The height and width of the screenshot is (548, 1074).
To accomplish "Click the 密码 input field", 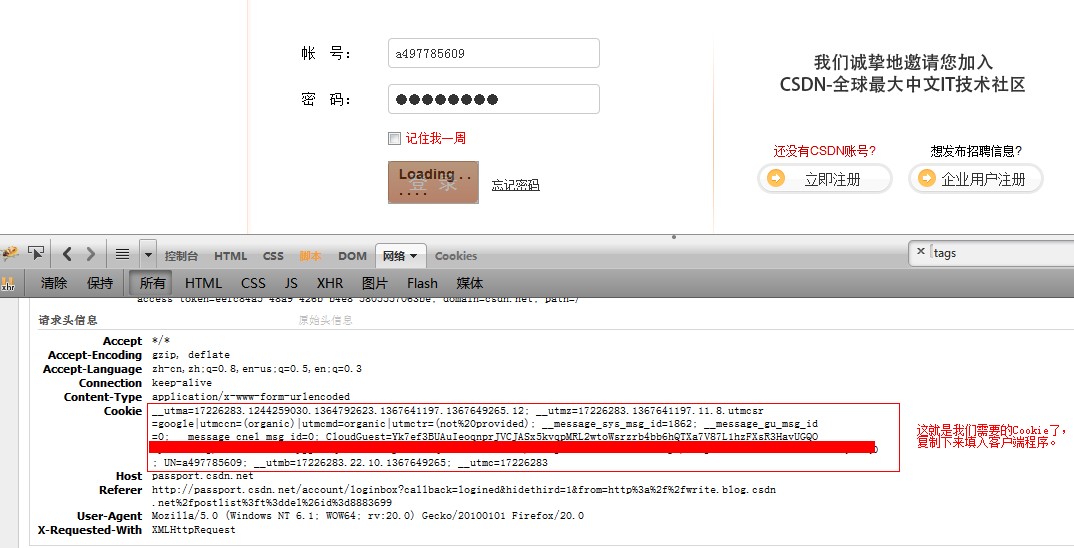I will (x=494, y=99).
